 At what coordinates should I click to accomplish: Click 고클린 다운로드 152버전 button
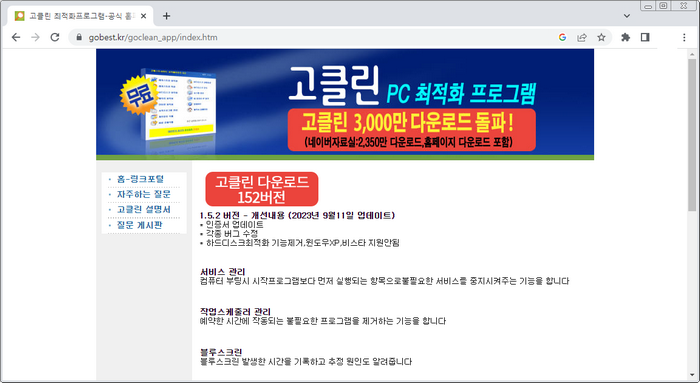click(262, 189)
